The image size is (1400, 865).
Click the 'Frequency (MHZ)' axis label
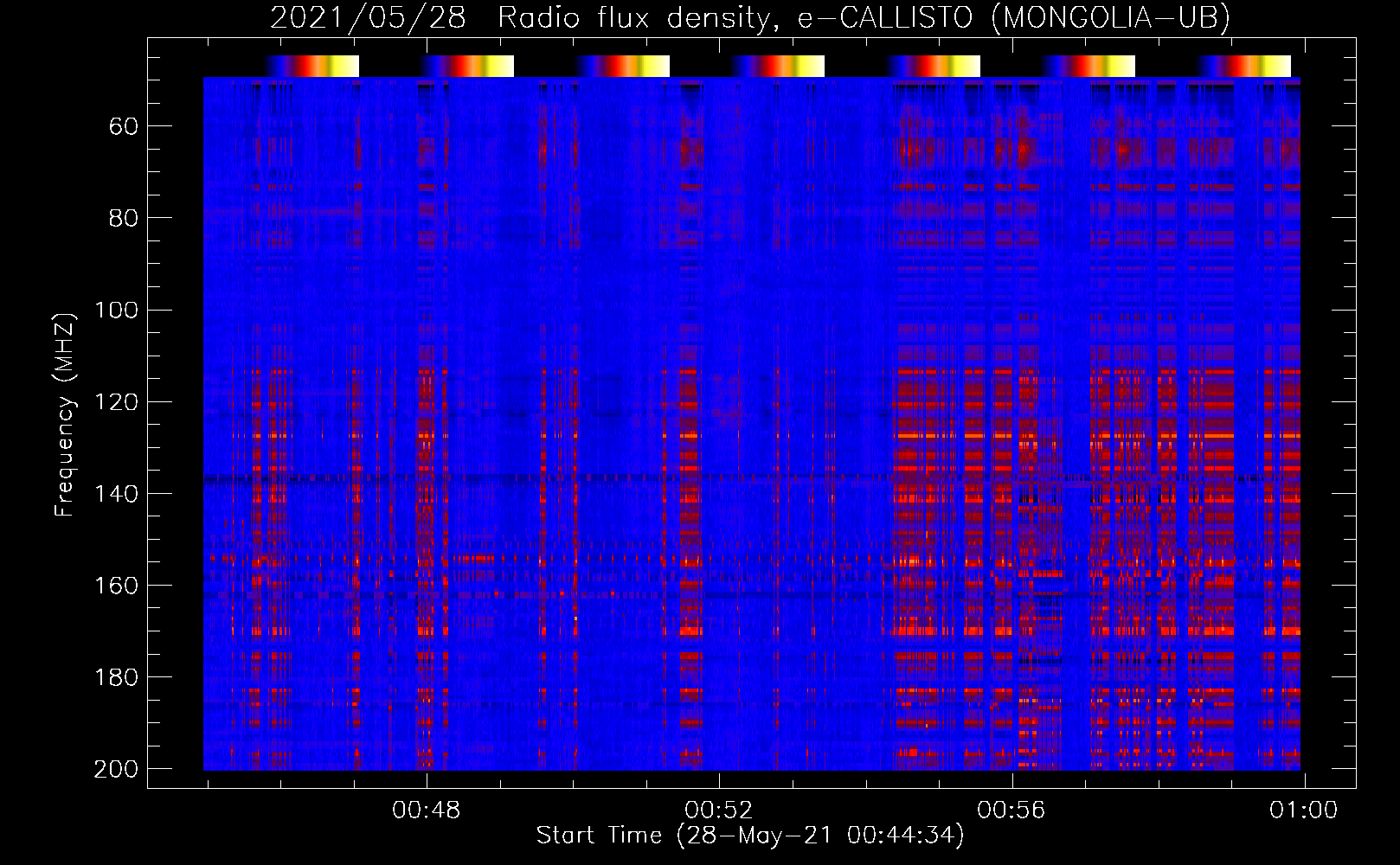coord(65,414)
